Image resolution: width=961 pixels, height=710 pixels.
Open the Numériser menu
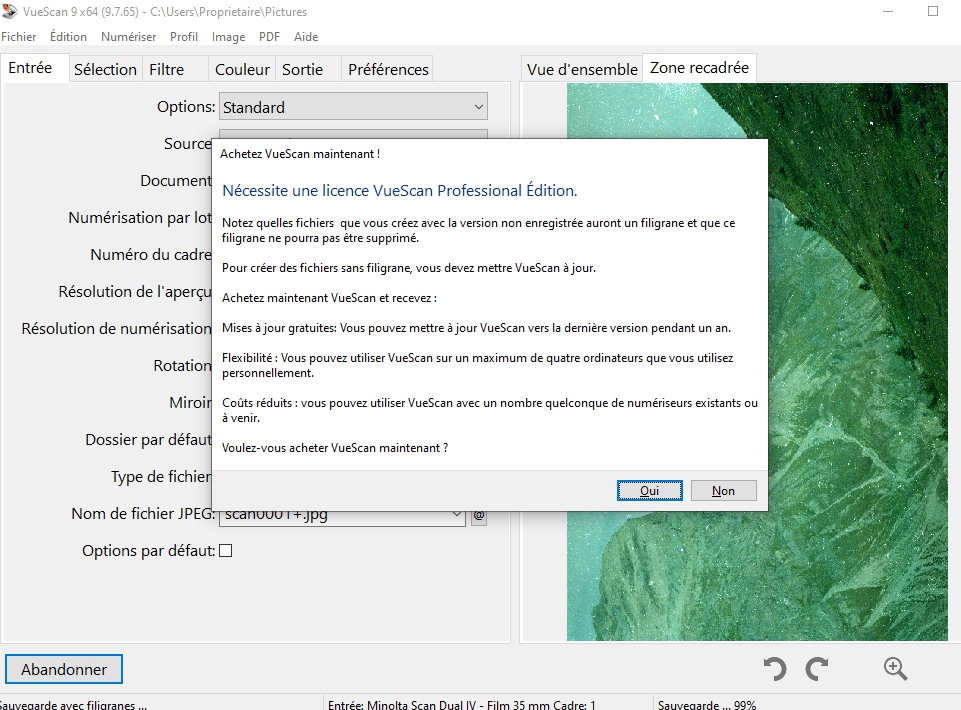tap(128, 37)
